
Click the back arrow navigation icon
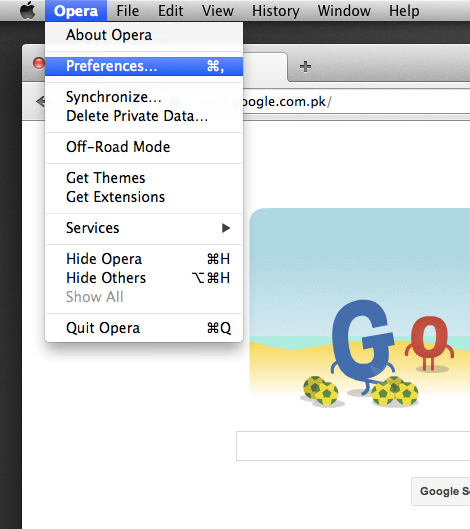click(41, 101)
